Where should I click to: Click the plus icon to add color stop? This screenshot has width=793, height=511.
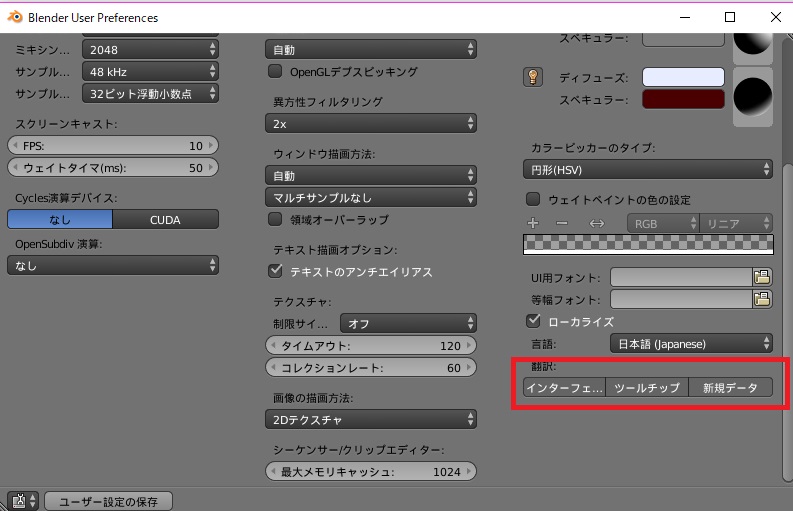click(x=533, y=223)
